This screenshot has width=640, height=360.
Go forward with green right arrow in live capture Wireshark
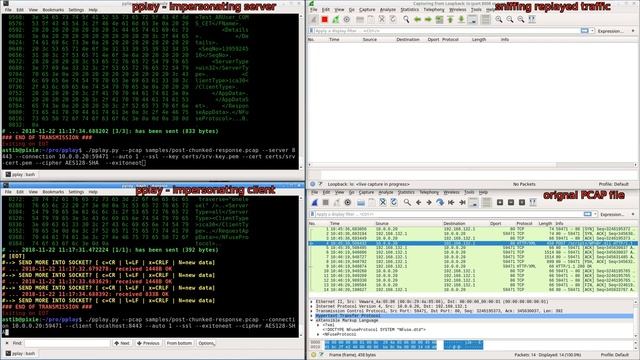pos(428,19)
